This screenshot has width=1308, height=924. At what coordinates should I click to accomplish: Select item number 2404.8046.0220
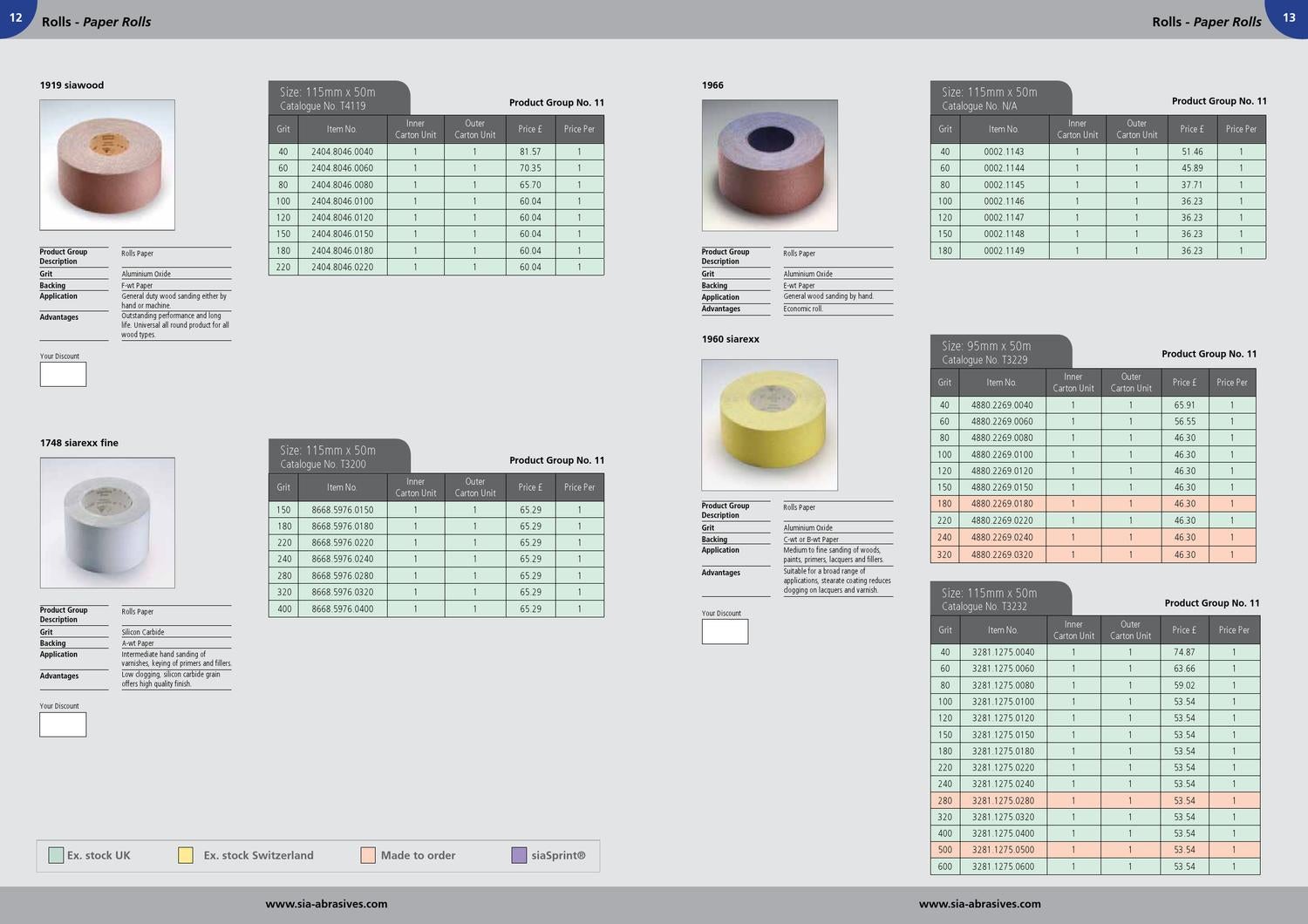342,267
